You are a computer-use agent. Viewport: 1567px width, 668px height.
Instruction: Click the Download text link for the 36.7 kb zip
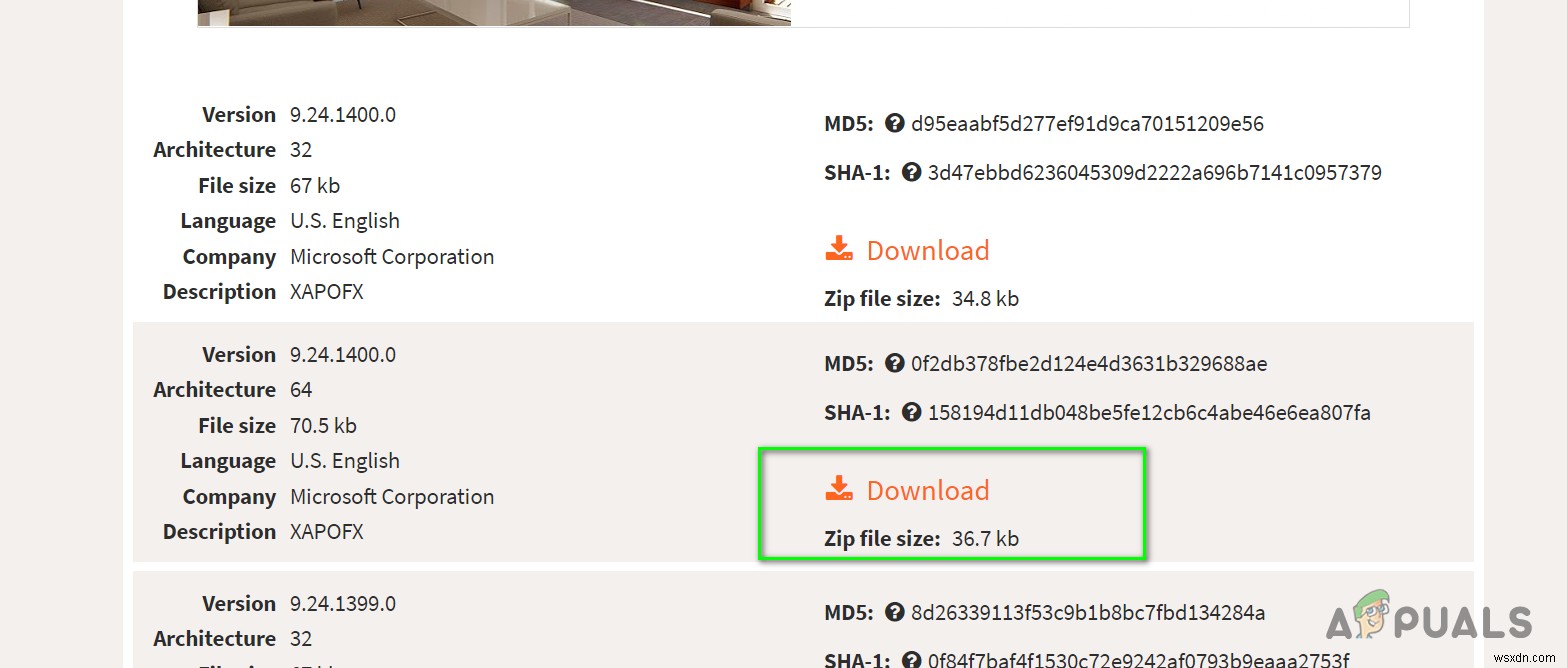coord(927,490)
